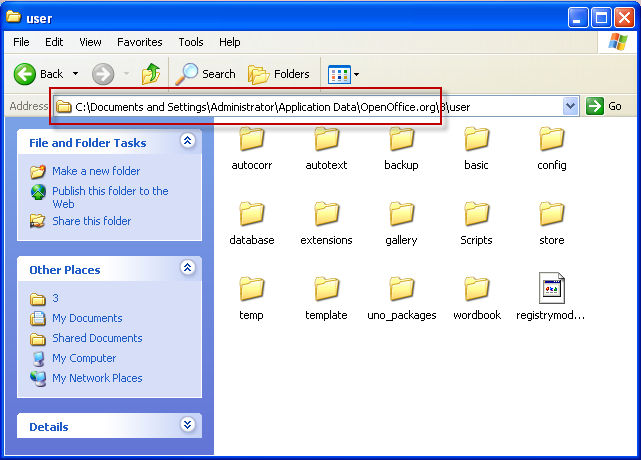This screenshot has height=460, width=641.
Task: Select the template folder icon
Action: tap(327, 289)
